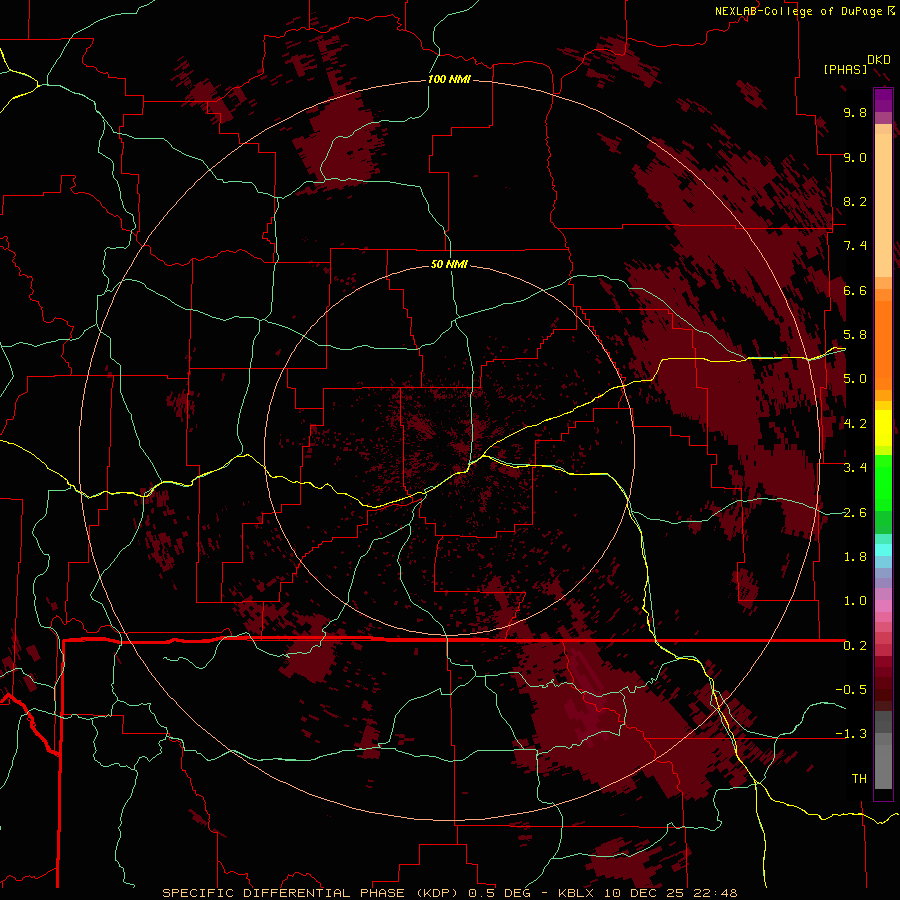Click the 8.2 scale value
This screenshot has width=900, height=900.
pos(855,201)
